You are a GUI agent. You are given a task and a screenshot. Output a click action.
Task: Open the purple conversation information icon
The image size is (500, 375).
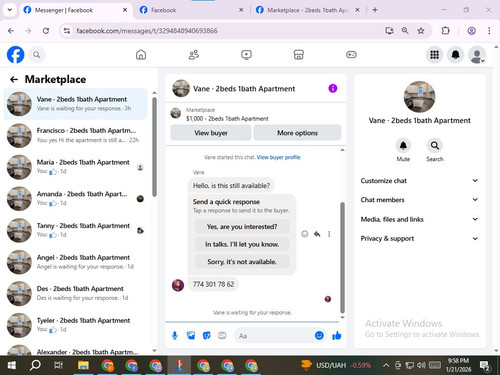tap(333, 88)
